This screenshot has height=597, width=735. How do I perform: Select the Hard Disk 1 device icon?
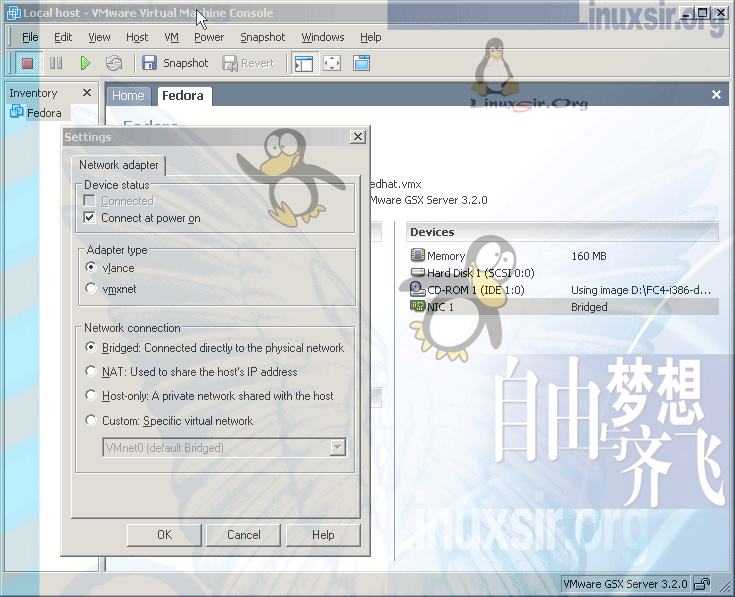(x=417, y=272)
